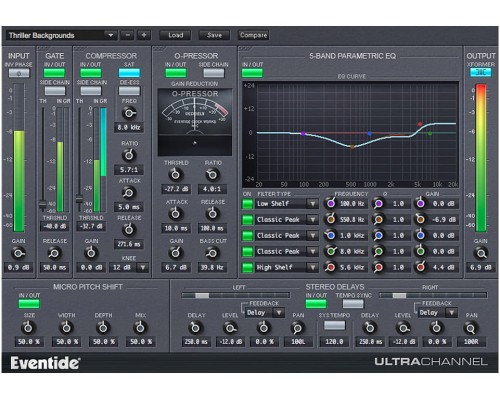500x399 pixels.
Task: Click the Micro Pitch Shift Size knob
Action: [x=29, y=328]
